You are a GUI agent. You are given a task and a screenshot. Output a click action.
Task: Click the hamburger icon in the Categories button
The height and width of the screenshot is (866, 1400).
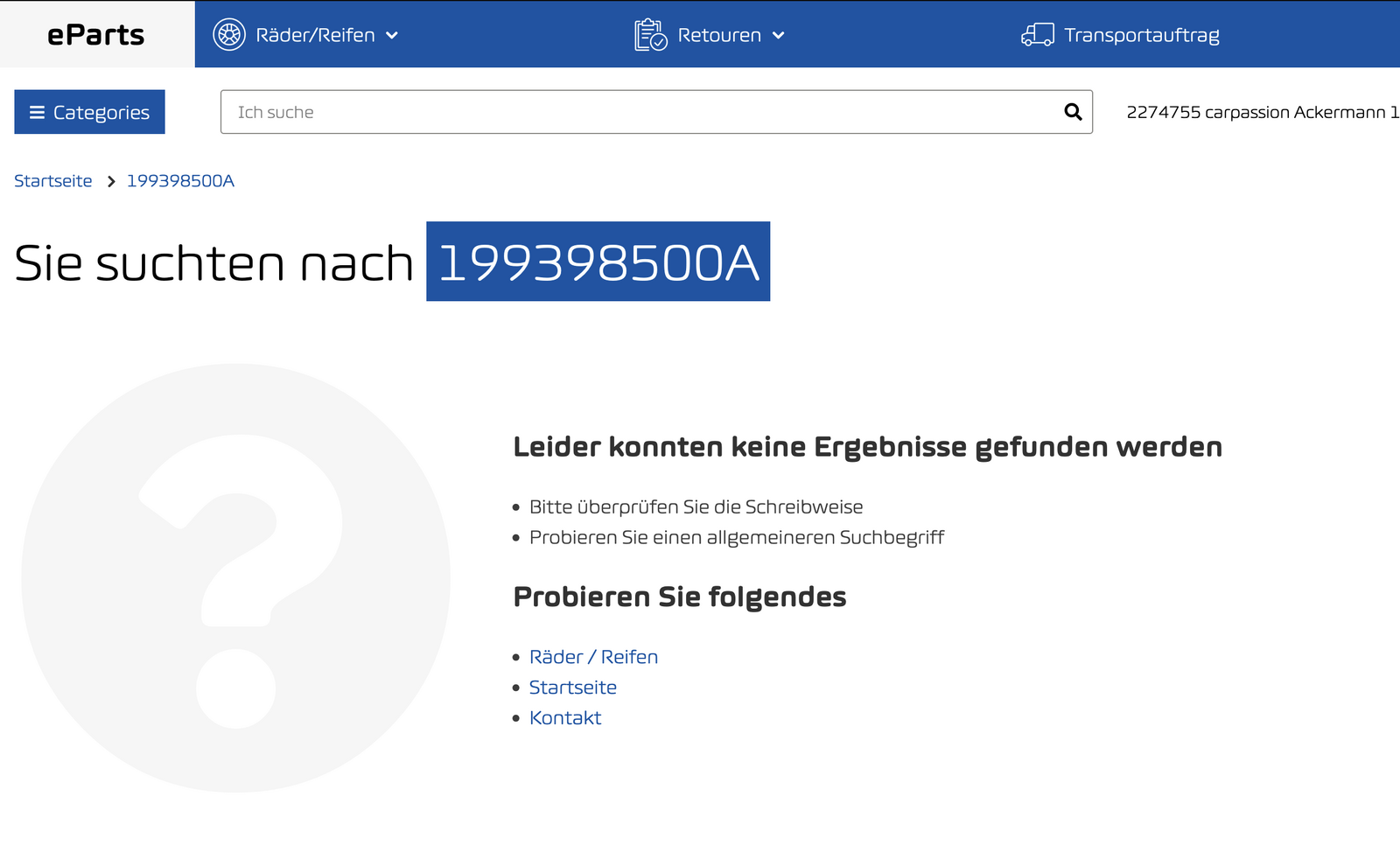pyautogui.click(x=37, y=113)
